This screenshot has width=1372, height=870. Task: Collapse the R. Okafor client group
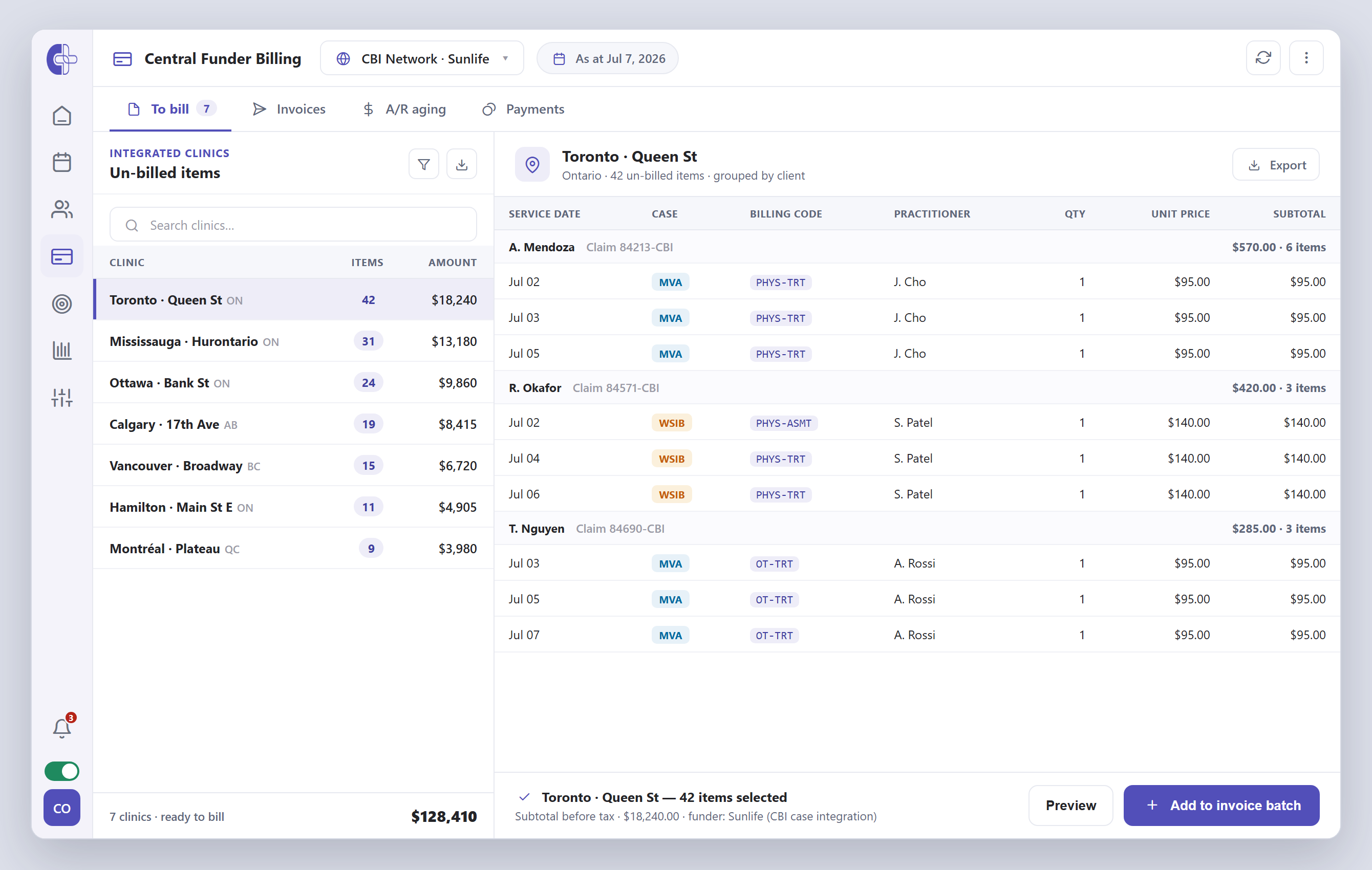[917, 388]
